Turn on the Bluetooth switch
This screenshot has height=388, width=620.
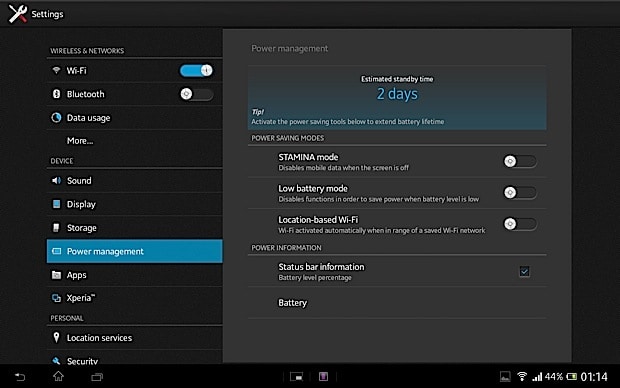coord(197,94)
